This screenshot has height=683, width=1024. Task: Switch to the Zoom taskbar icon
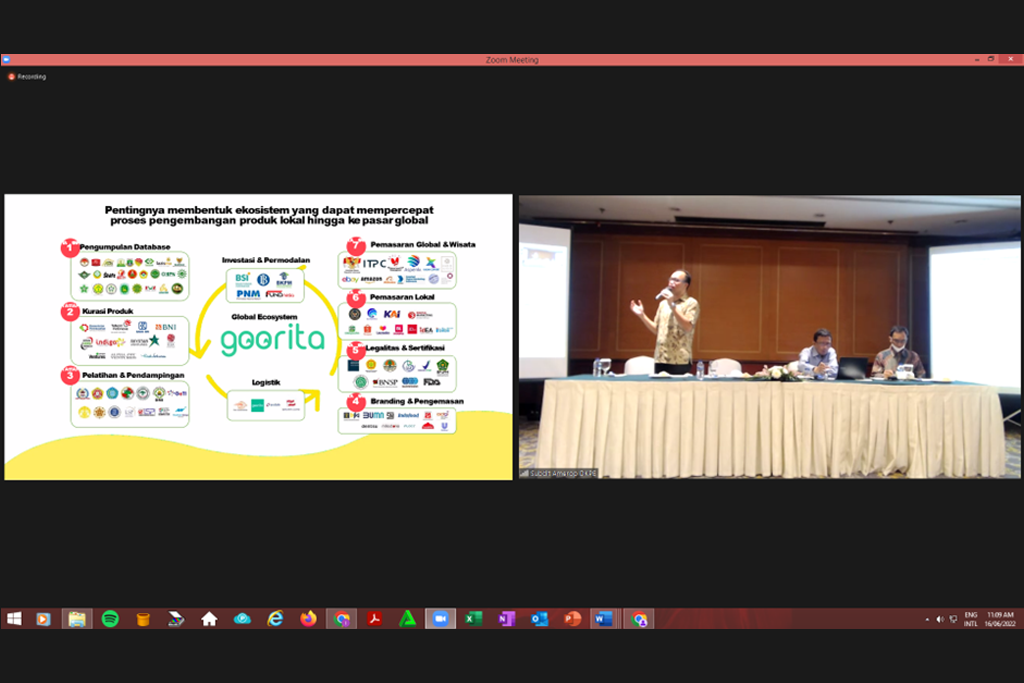tap(439, 619)
